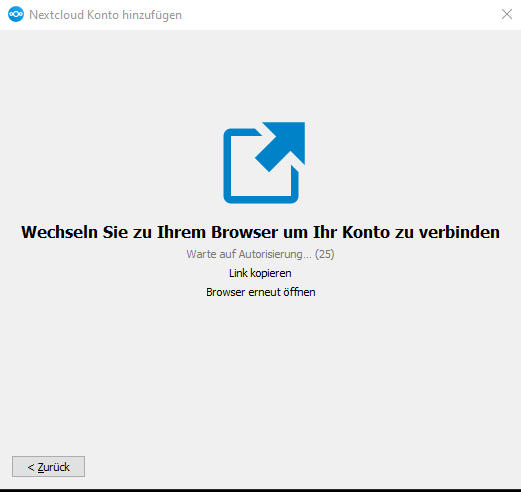Click the word 'hinzufügen' in the title bar

pos(152,15)
